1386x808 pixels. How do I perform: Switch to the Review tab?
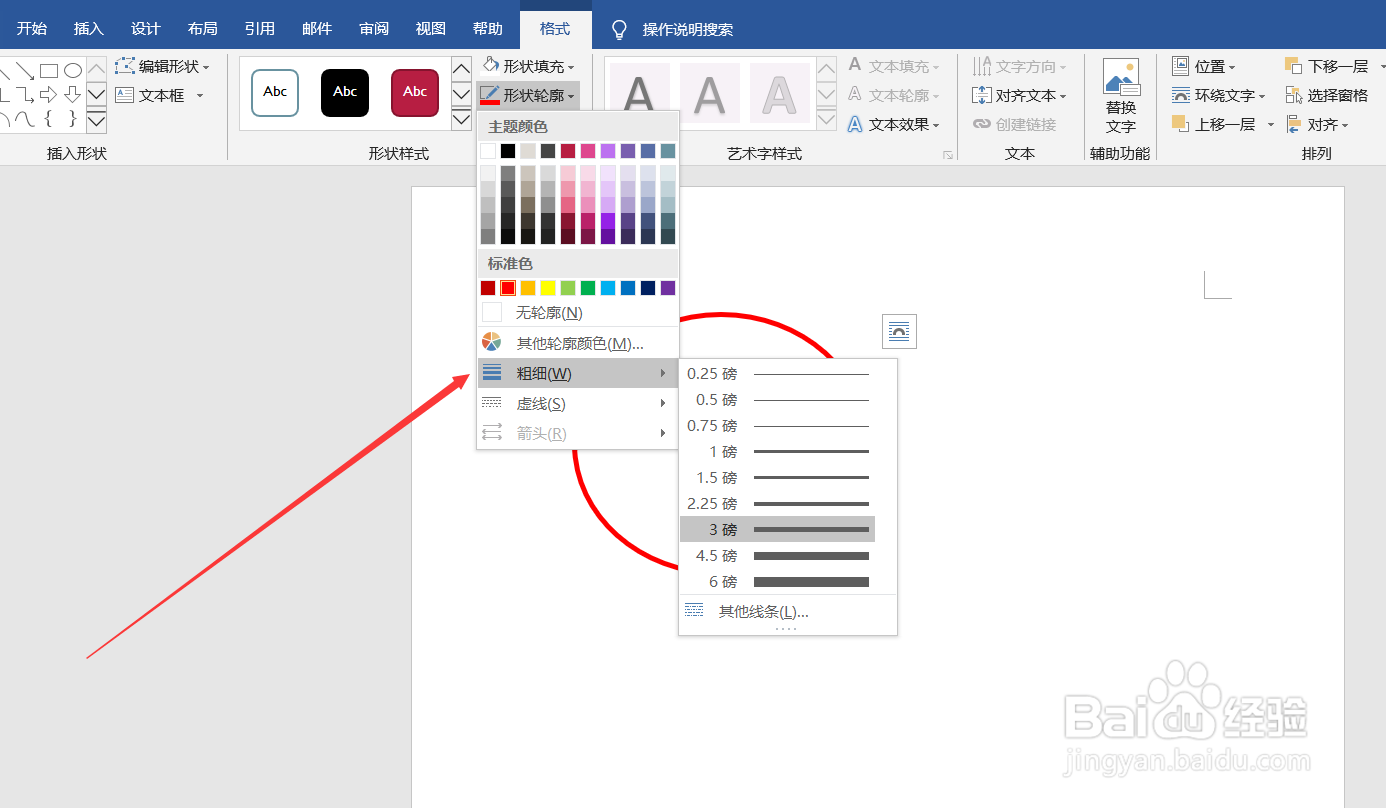(x=374, y=29)
